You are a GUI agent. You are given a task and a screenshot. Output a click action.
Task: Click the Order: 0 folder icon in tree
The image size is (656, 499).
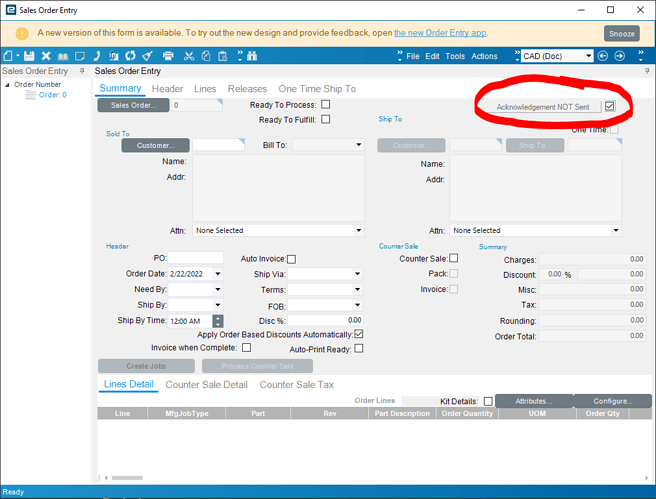coord(30,95)
